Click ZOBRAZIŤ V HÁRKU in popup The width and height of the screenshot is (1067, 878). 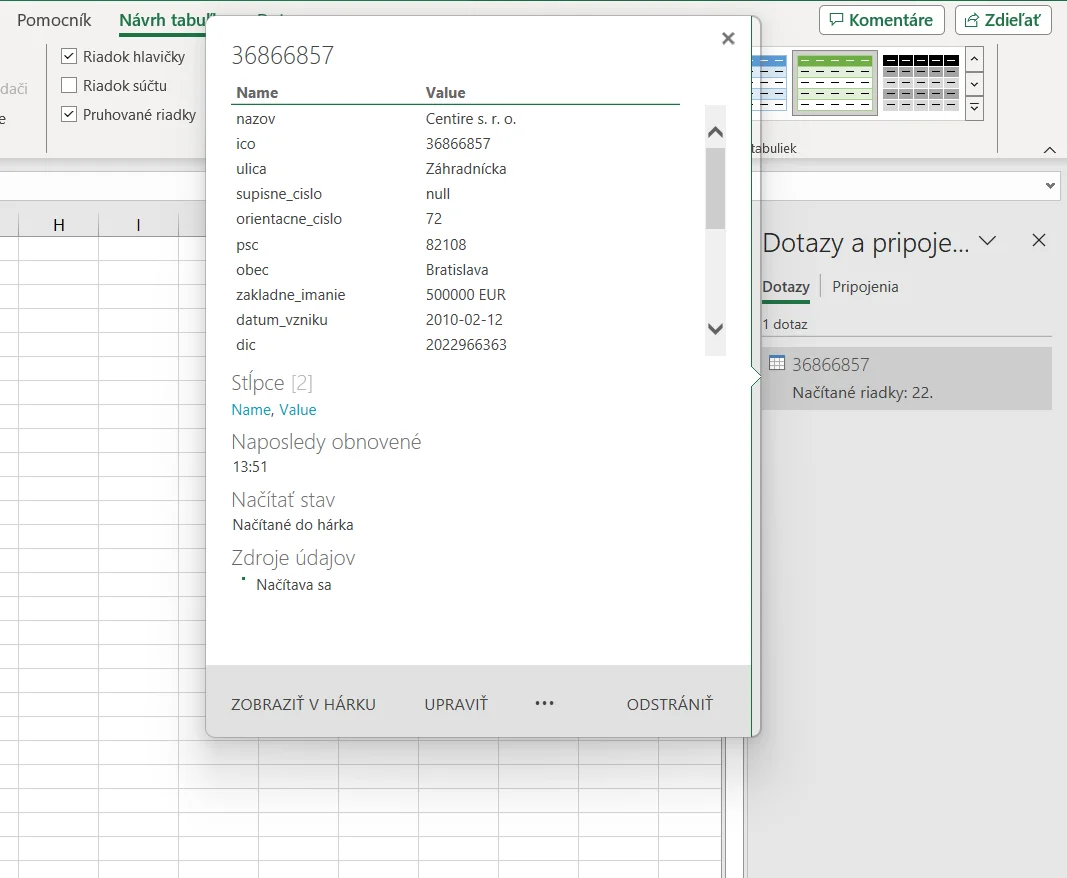[x=303, y=704]
